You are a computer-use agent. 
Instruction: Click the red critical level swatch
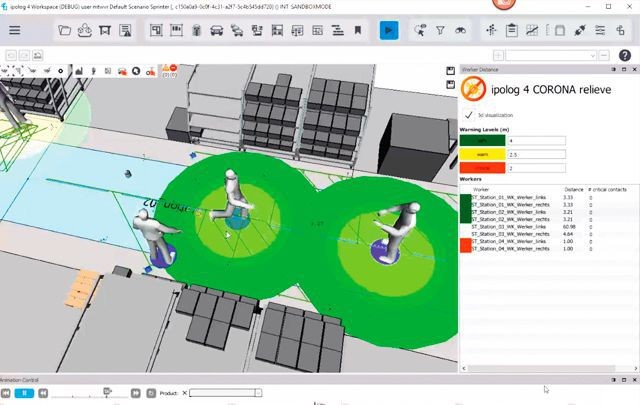(482, 168)
